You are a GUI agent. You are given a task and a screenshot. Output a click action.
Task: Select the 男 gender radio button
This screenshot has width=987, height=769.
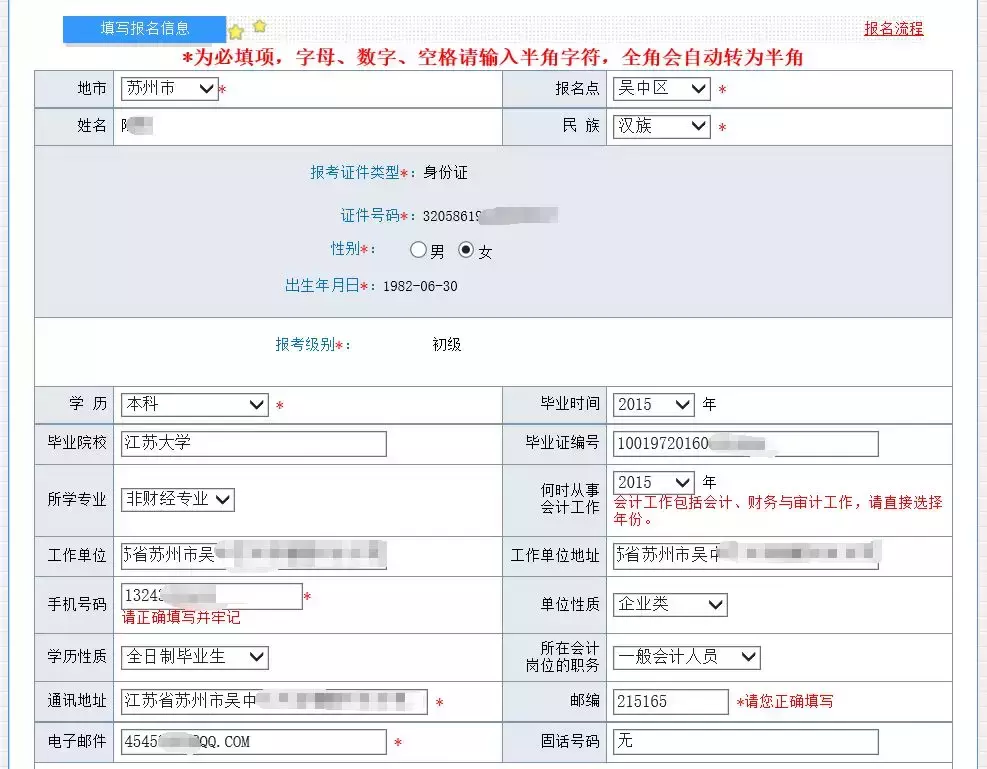pos(419,252)
